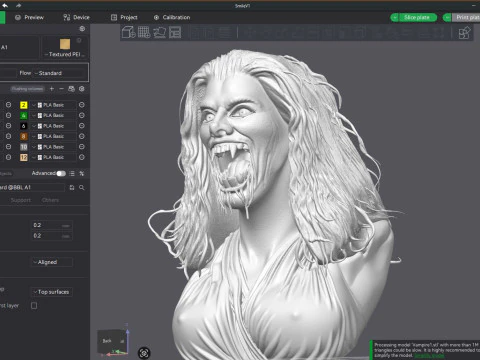Click green color swatch of filament 4

click(24, 115)
